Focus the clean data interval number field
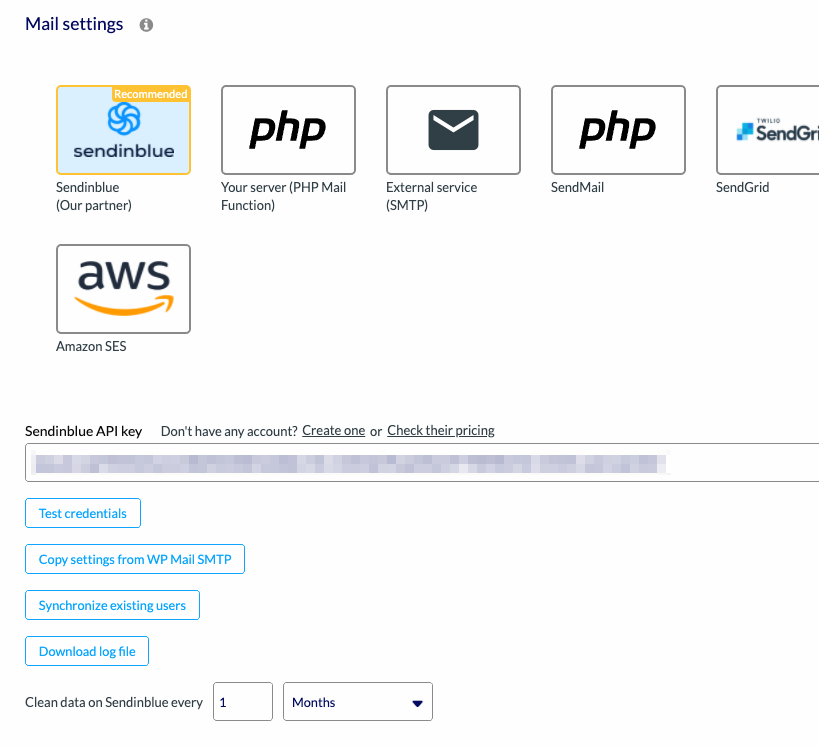819x746 pixels. [243, 702]
